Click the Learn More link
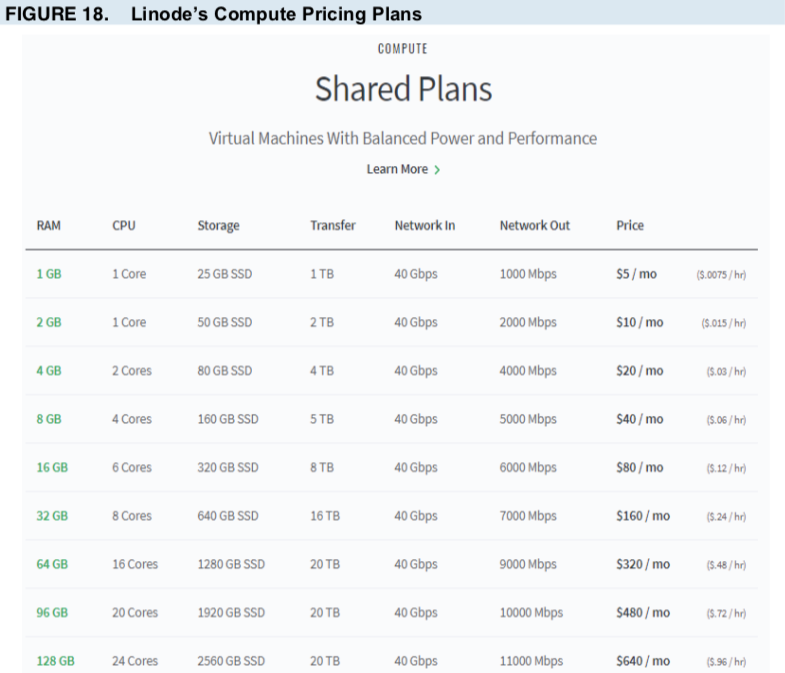The image size is (785, 673). click(x=397, y=169)
